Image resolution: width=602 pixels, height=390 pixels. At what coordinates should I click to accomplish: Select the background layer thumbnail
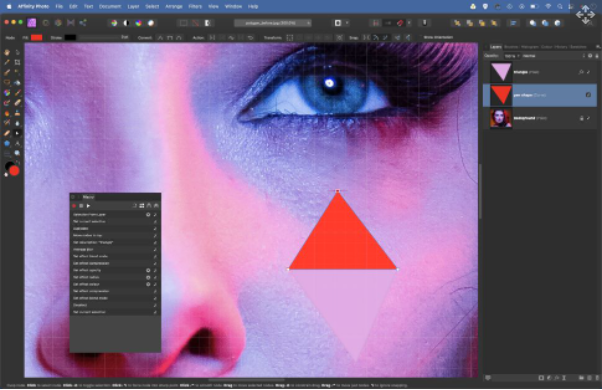tap(501, 118)
